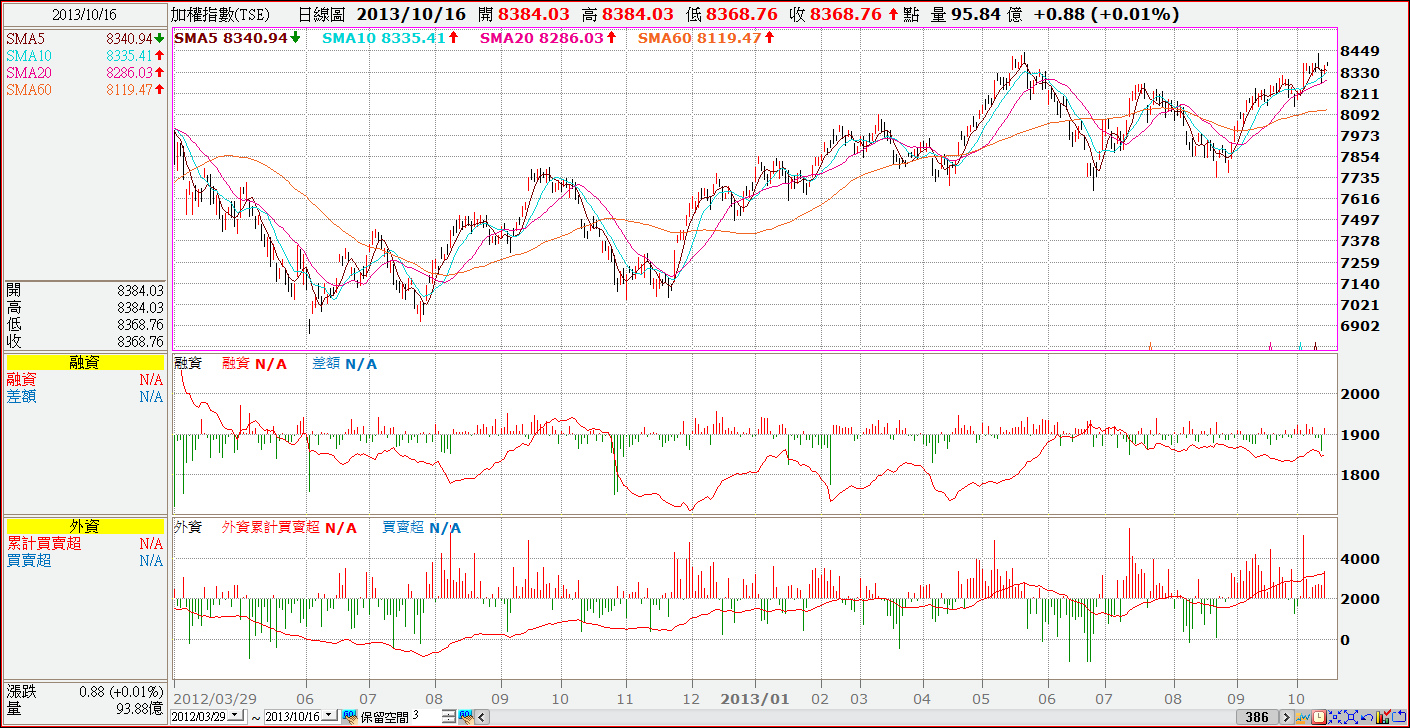Click the 融資 N/A legend in margin chart
This screenshot has width=1410, height=728.
[254, 364]
